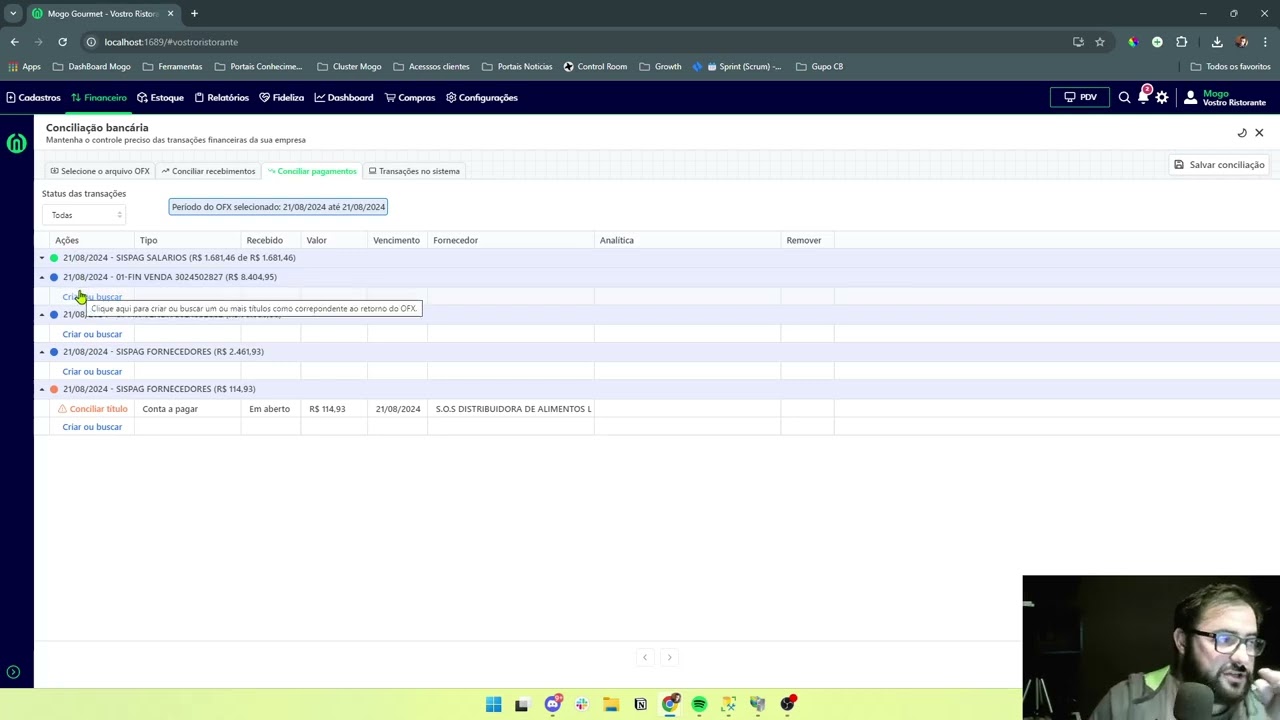Switch to Transações no sistema tab
The height and width of the screenshot is (720, 1280).
[x=414, y=171]
